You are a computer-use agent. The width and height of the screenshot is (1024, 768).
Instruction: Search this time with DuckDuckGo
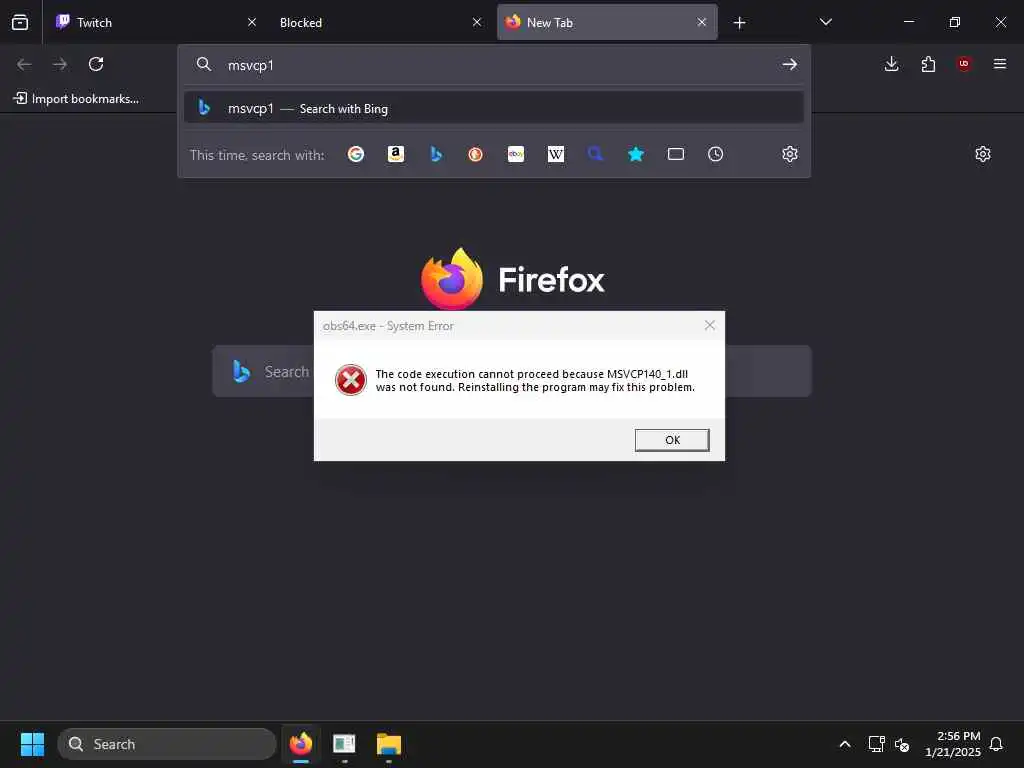coord(475,154)
